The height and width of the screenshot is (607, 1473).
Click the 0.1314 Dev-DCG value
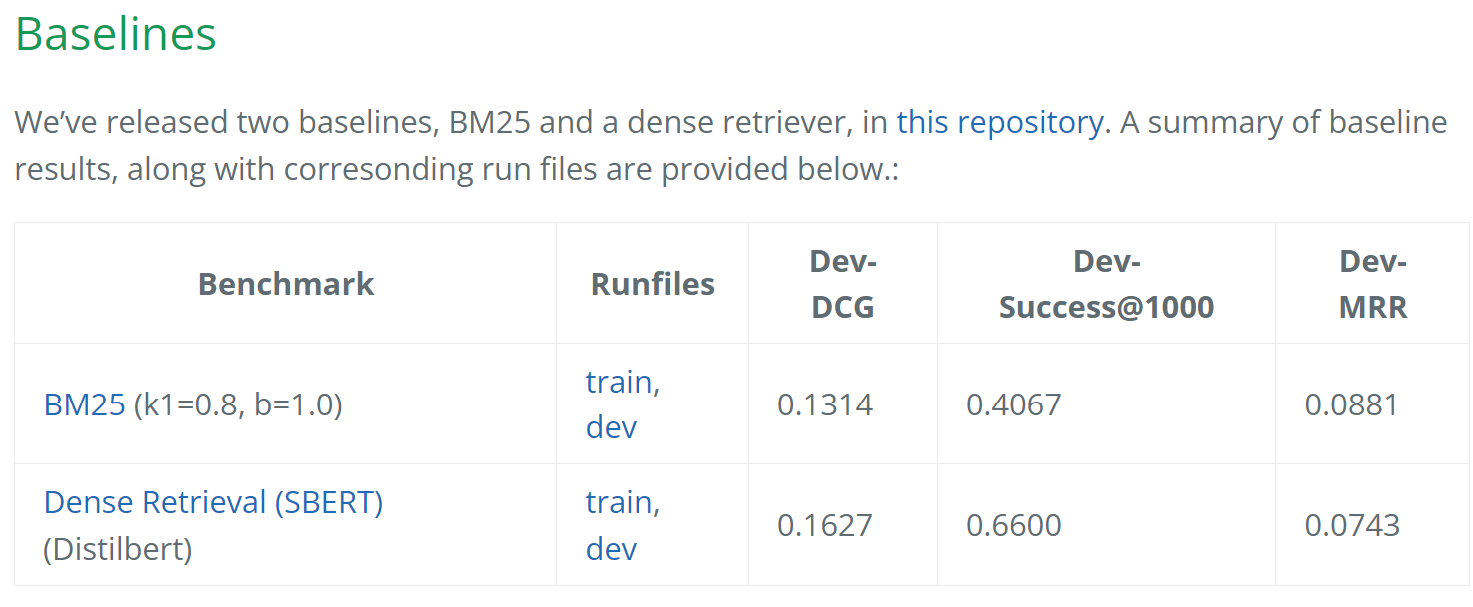(825, 405)
